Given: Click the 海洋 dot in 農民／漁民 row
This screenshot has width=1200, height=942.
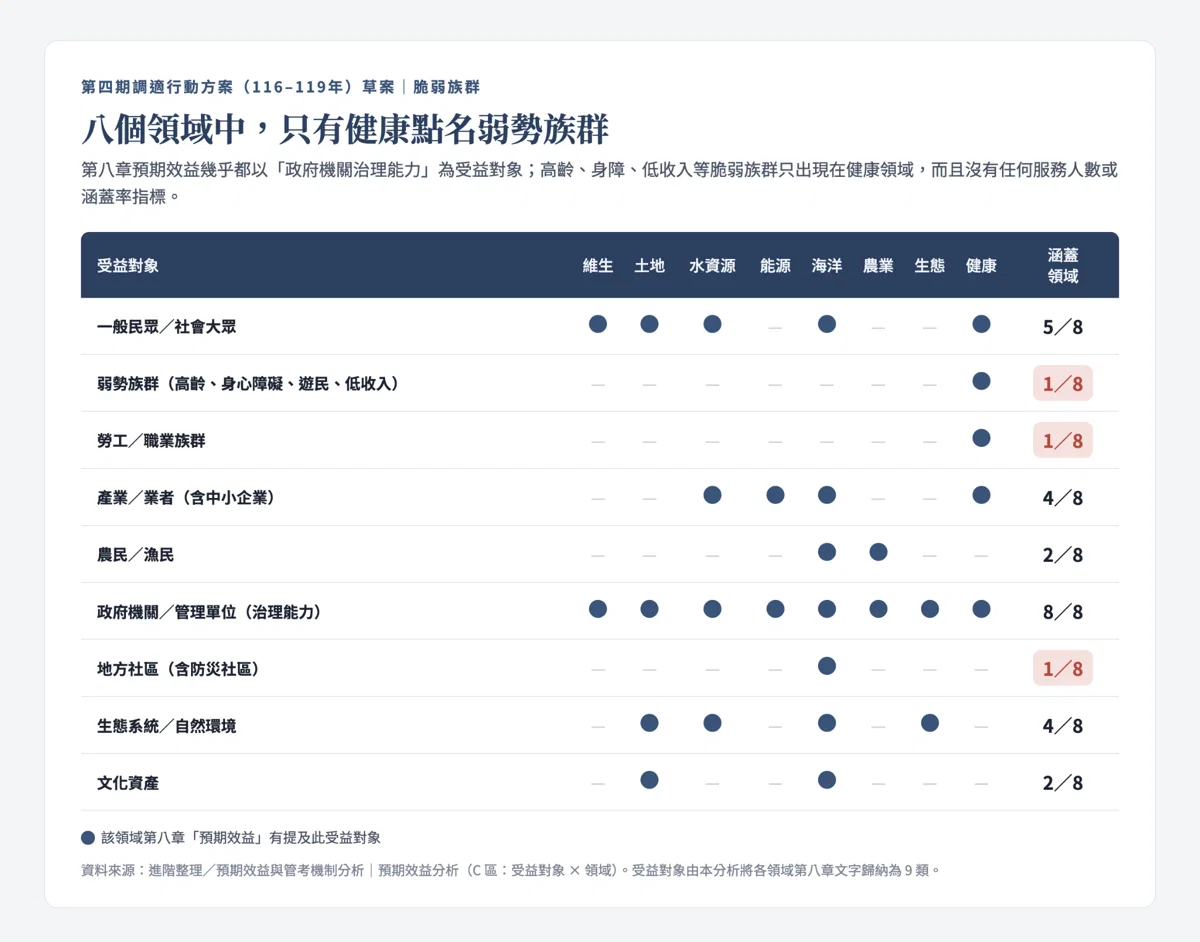Looking at the screenshot, I should (827, 552).
